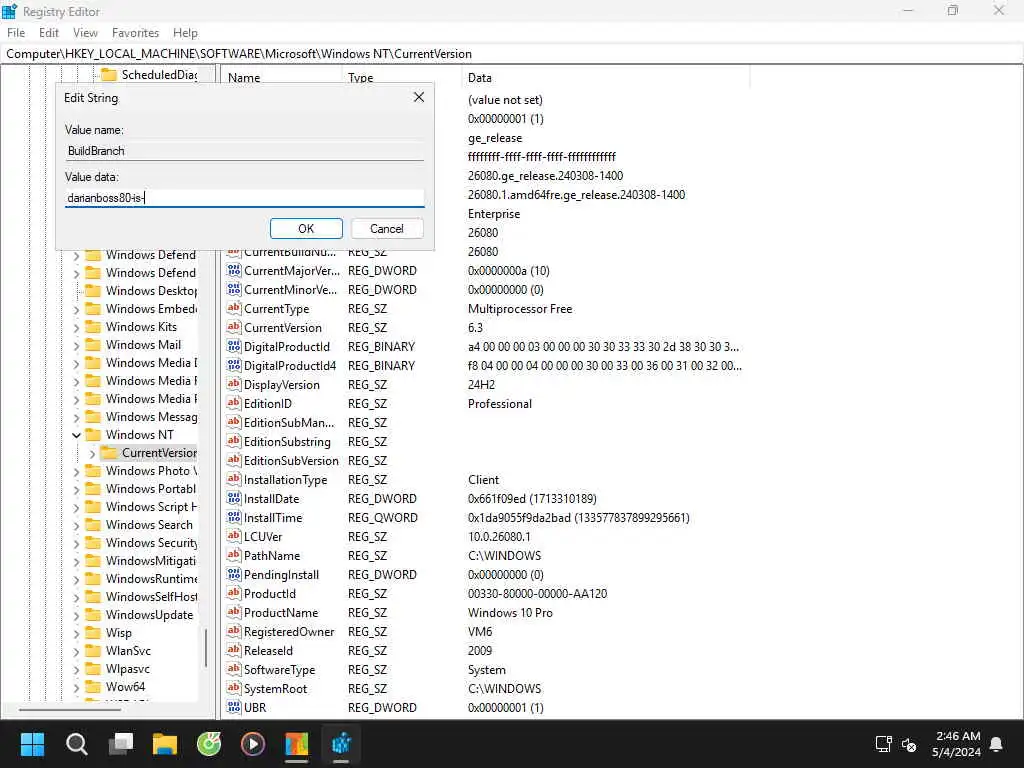
Task: Expand the Windows Mail node
Action: click(76, 345)
